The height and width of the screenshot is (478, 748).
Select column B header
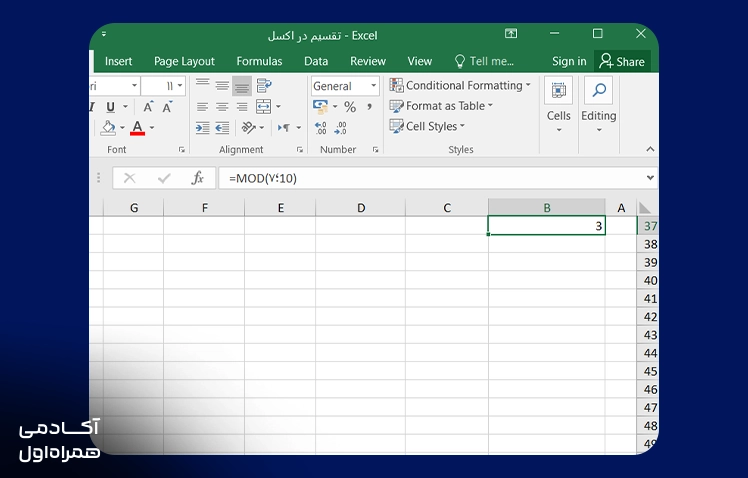click(x=547, y=208)
